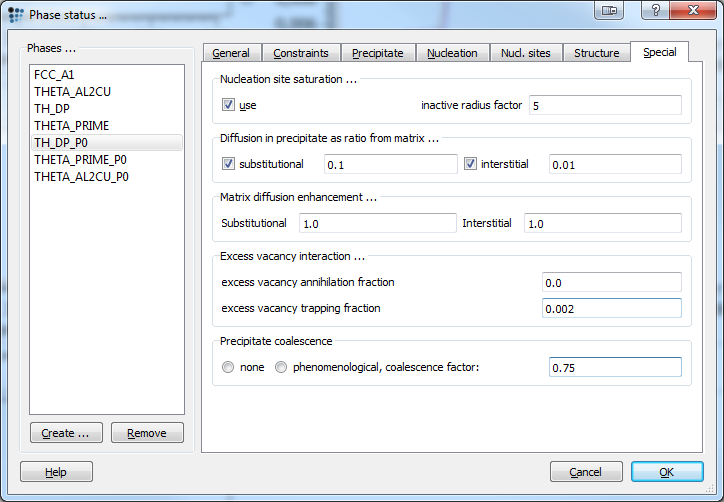Viewport: 724px width, 502px height.
Task: Toggle the nucleation site saturation 'use' checkbox
Action: pyautogui.click(x=228, y=105)
